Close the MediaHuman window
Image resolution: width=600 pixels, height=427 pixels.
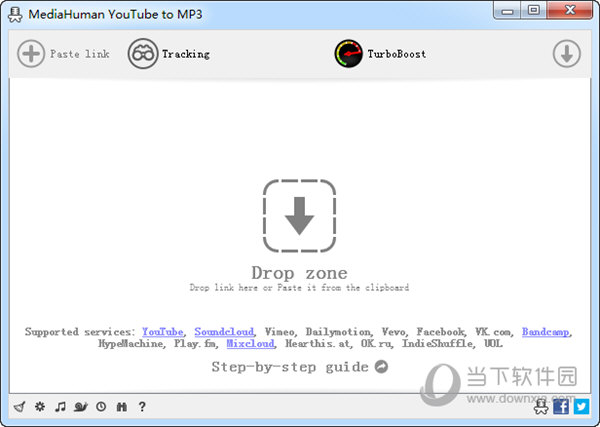(570, 10)
